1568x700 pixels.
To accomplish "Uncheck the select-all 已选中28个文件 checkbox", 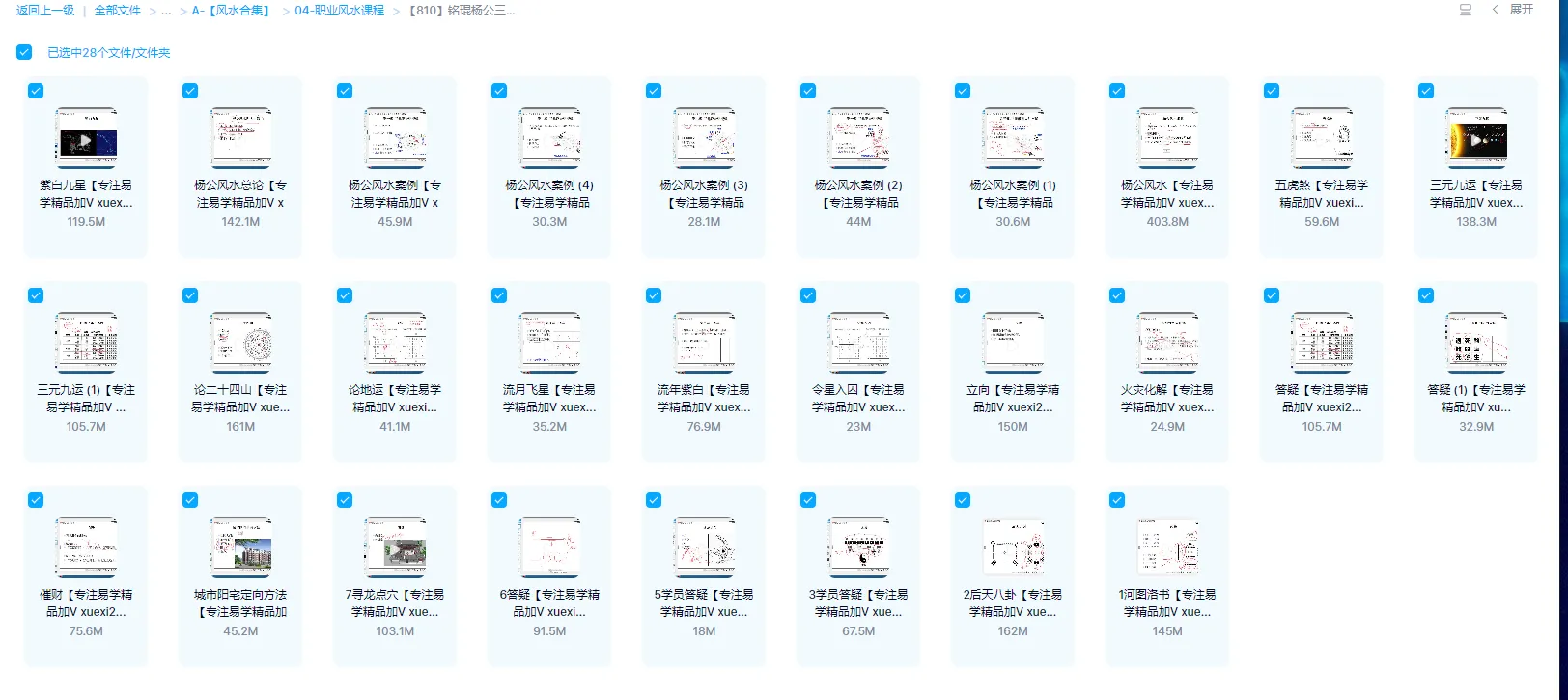I will point(24,52).
